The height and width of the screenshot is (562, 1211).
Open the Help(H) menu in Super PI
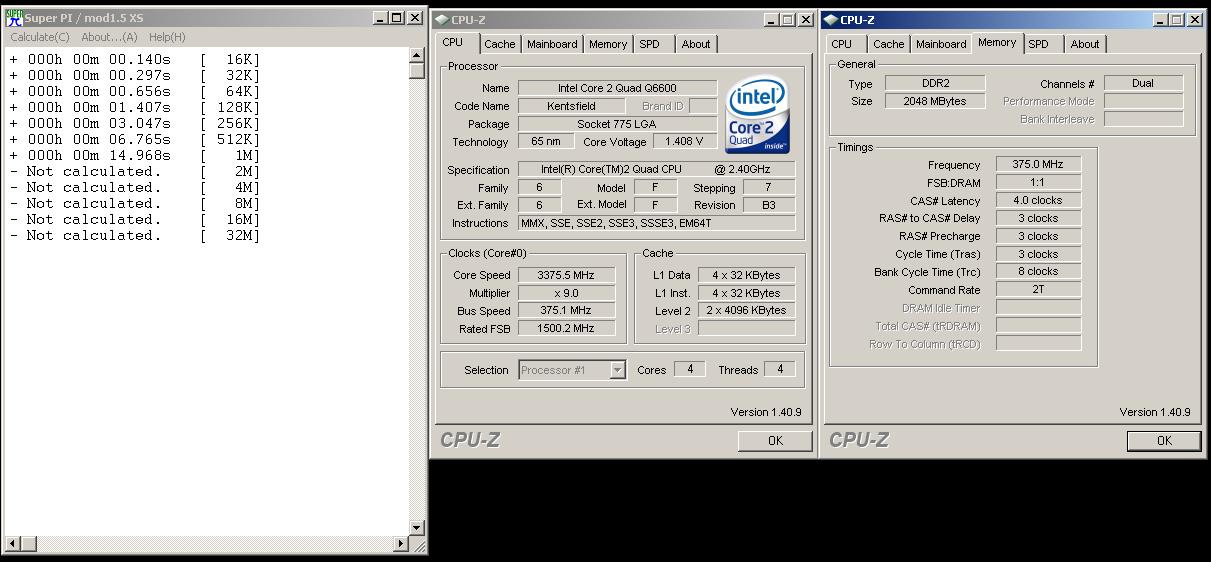[167, 37]
